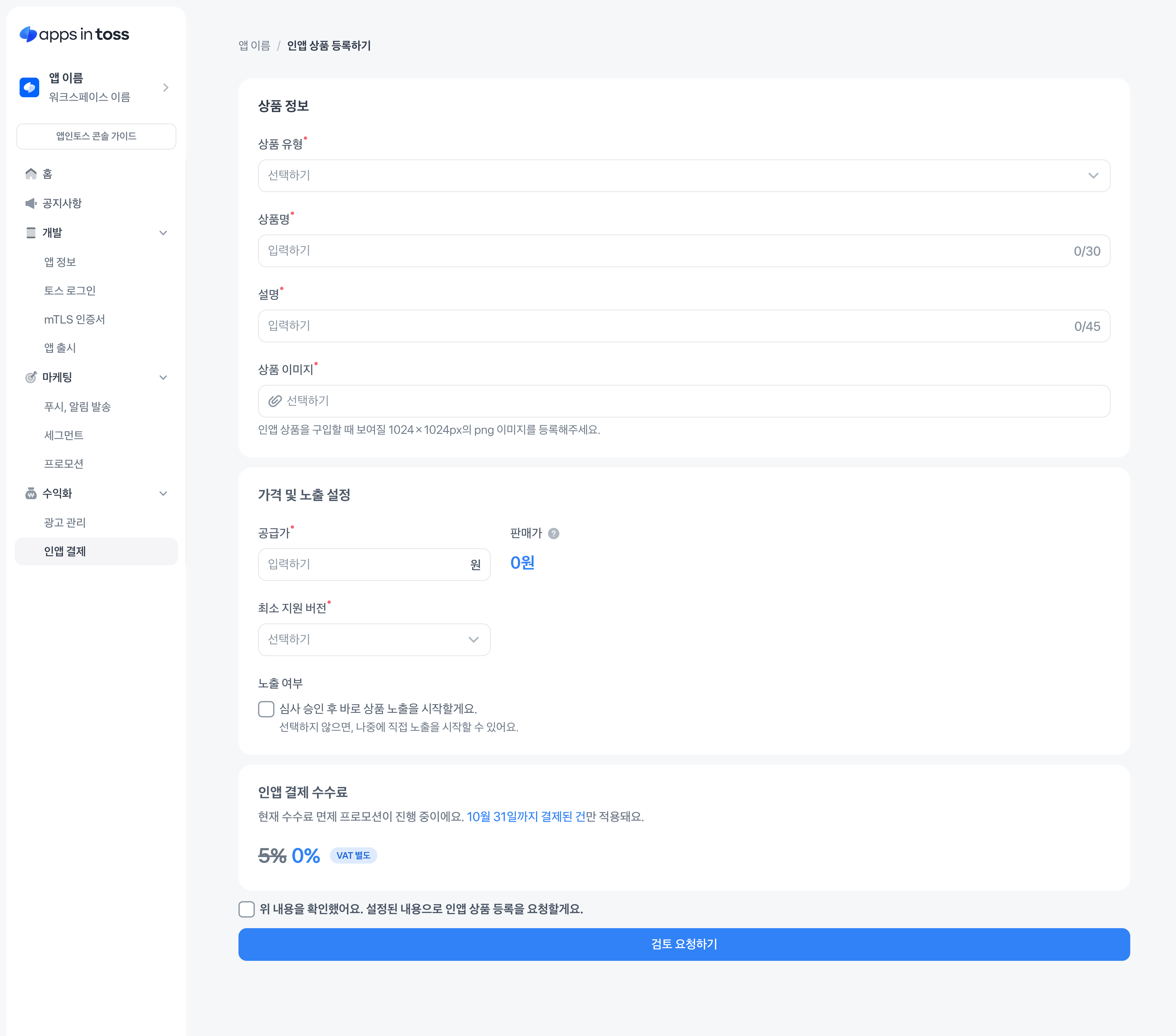Open 토스 로그인 menu item
This screenshot has width=1176, height=1036.
(x=70, y=291)
